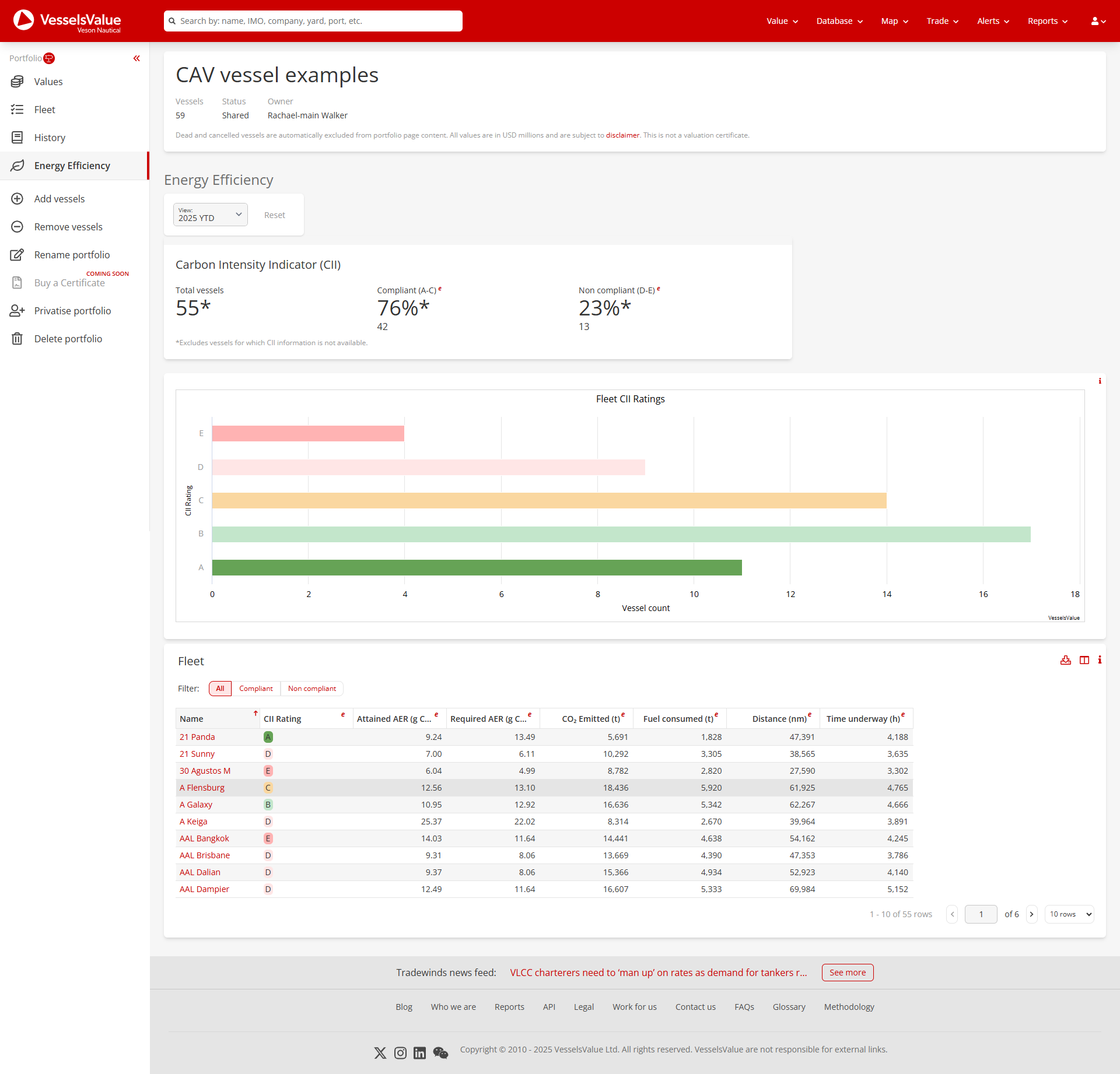Image resolution: width=1120 pixels, height=1074 pixels.
Task: Select the Values sidebar icon
Action: pos(17,82)
